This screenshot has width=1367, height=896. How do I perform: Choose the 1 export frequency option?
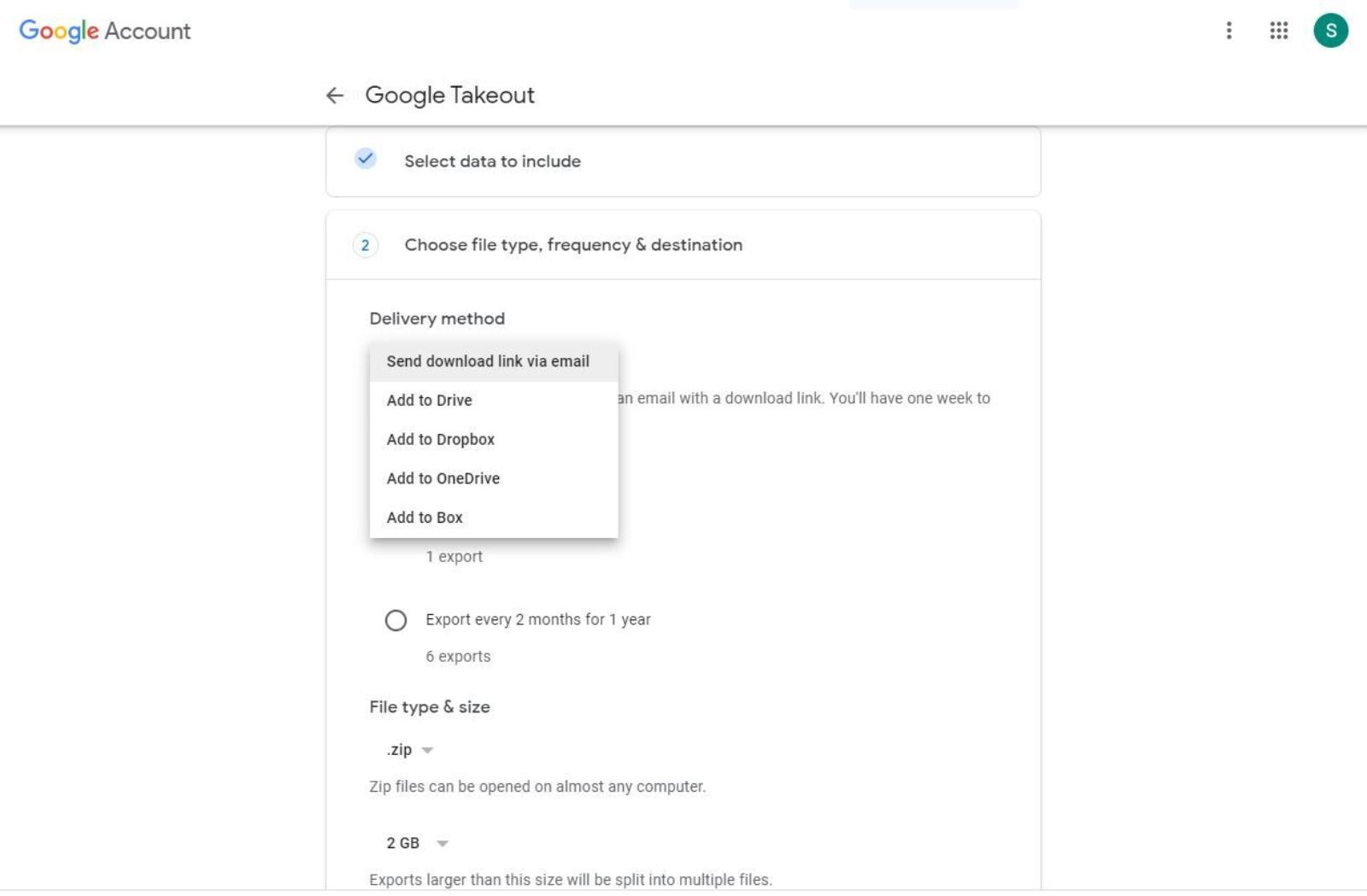(455, 556)
